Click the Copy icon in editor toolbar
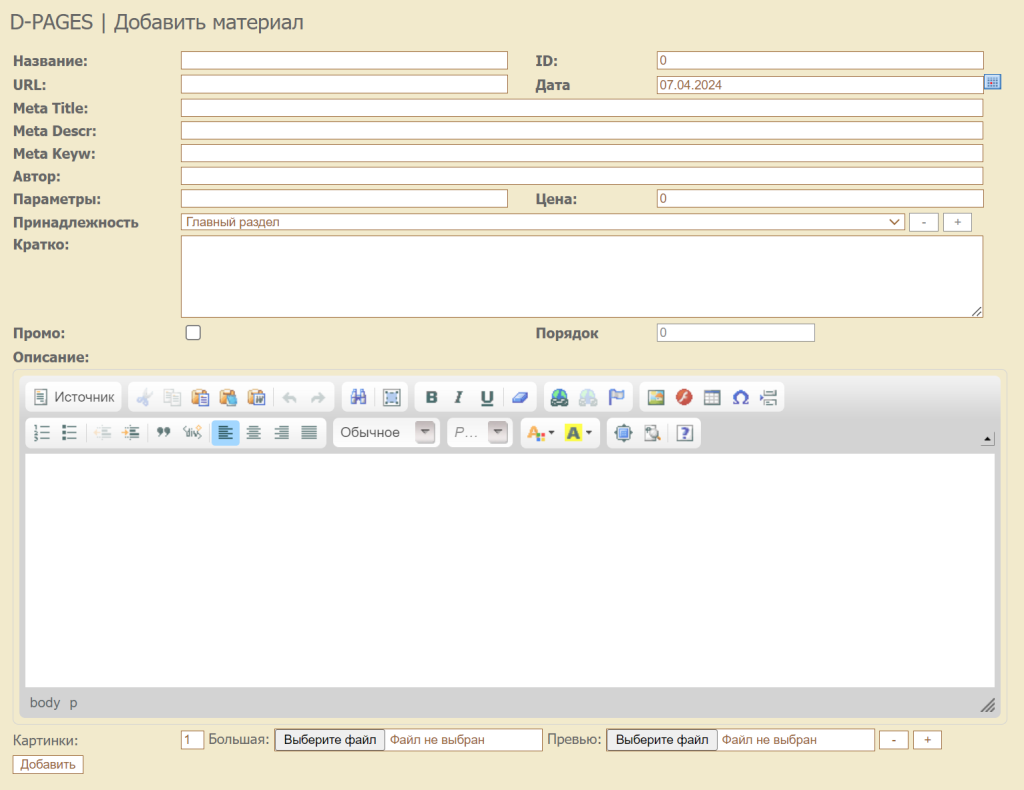The height and width of the screenshot is (790, 1024). pyautogui.click(x=172, y=397)
